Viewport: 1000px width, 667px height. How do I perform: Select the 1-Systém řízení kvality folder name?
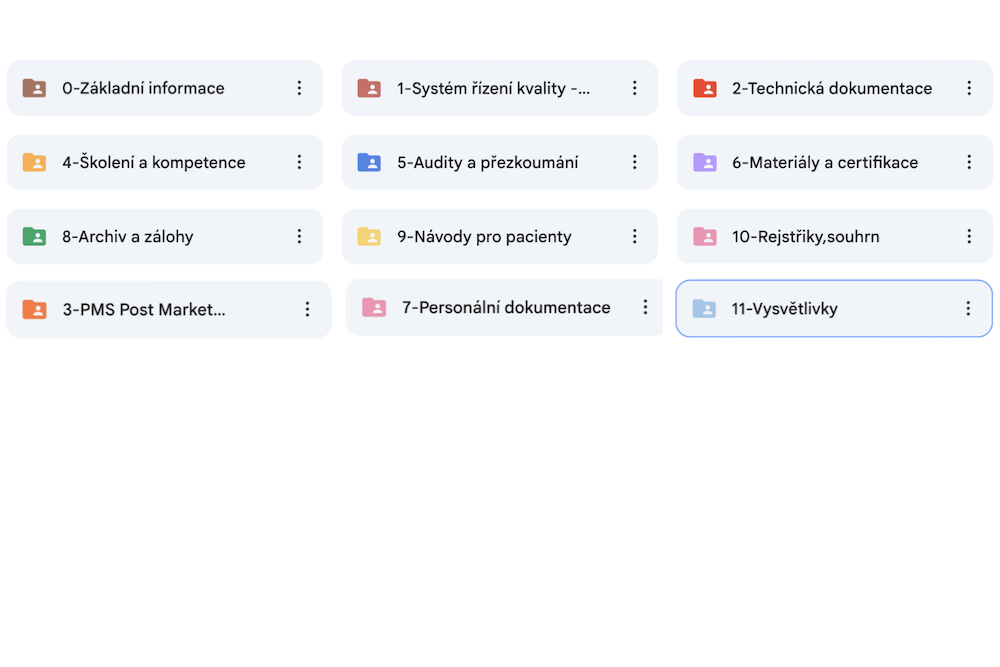point(493,88)
